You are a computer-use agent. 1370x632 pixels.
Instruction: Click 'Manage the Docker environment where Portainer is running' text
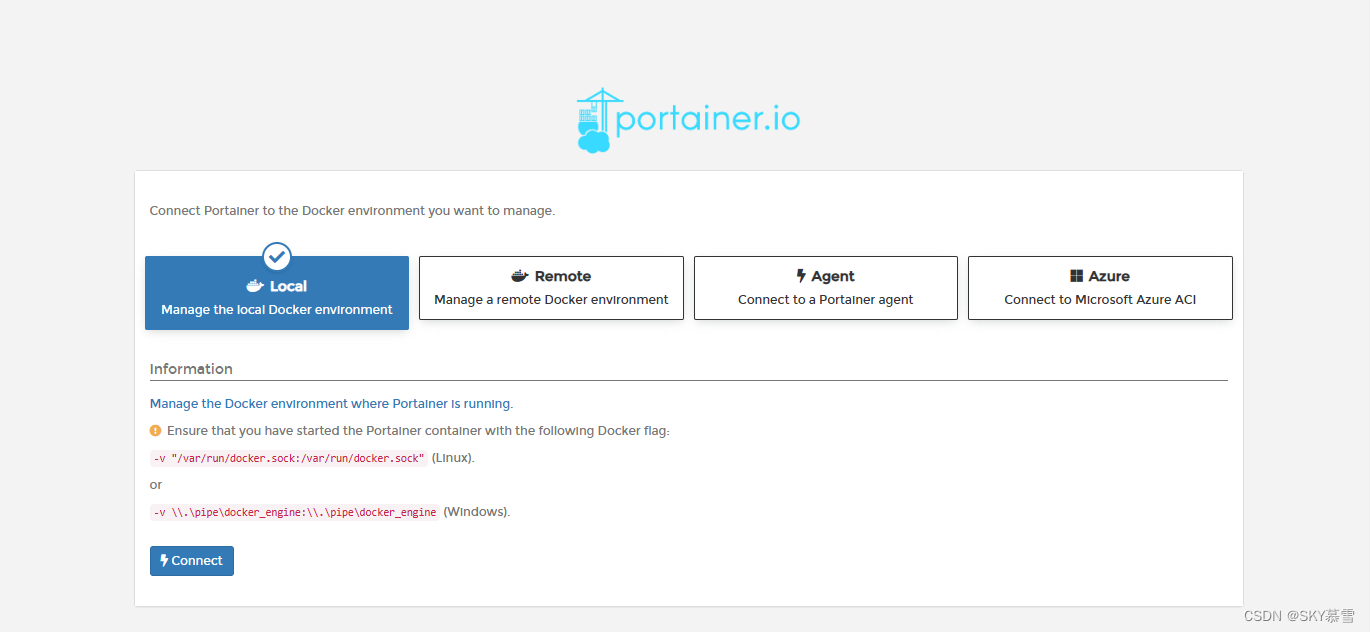(331, 404)
